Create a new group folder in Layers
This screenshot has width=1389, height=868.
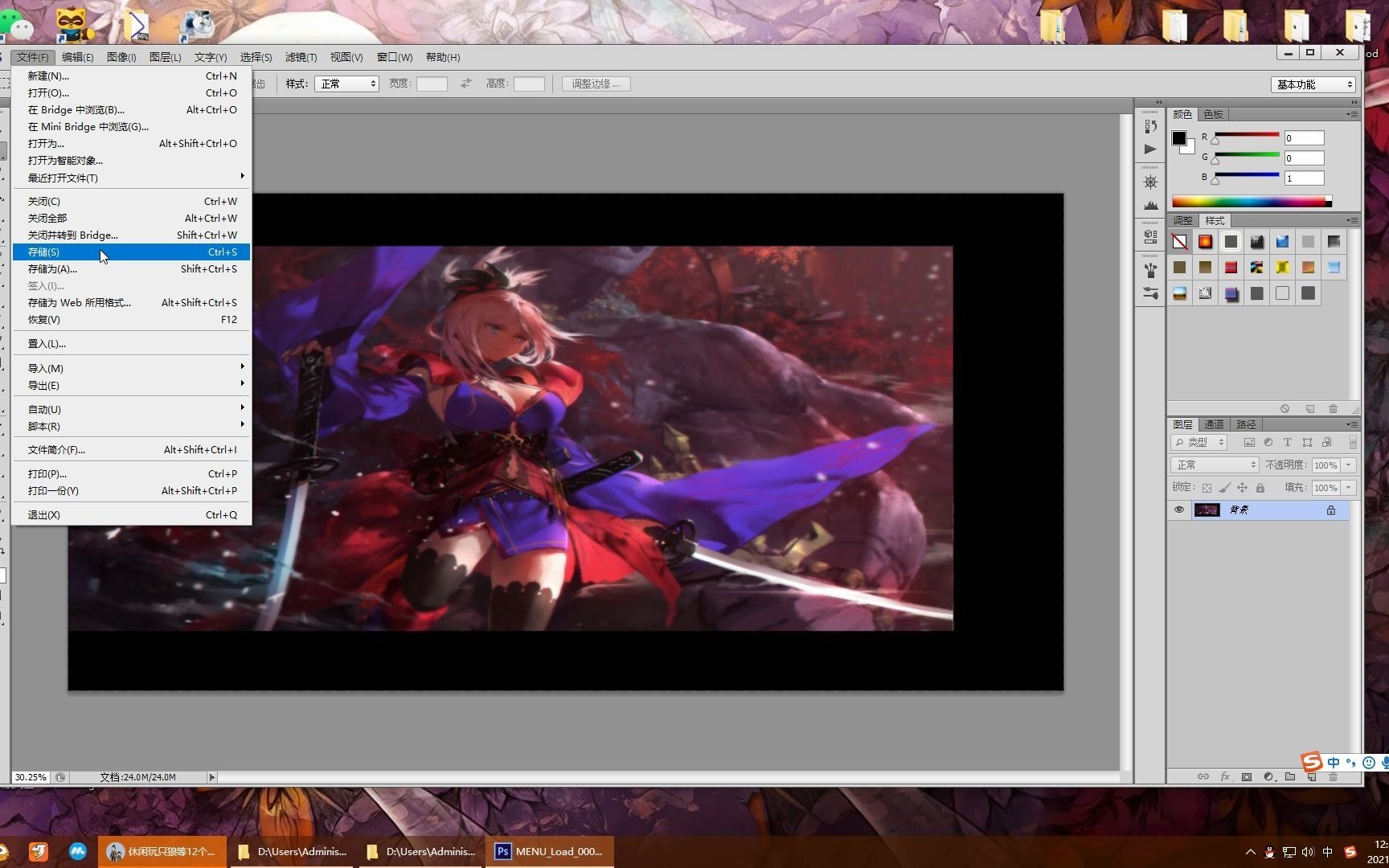click(1290, 777)
